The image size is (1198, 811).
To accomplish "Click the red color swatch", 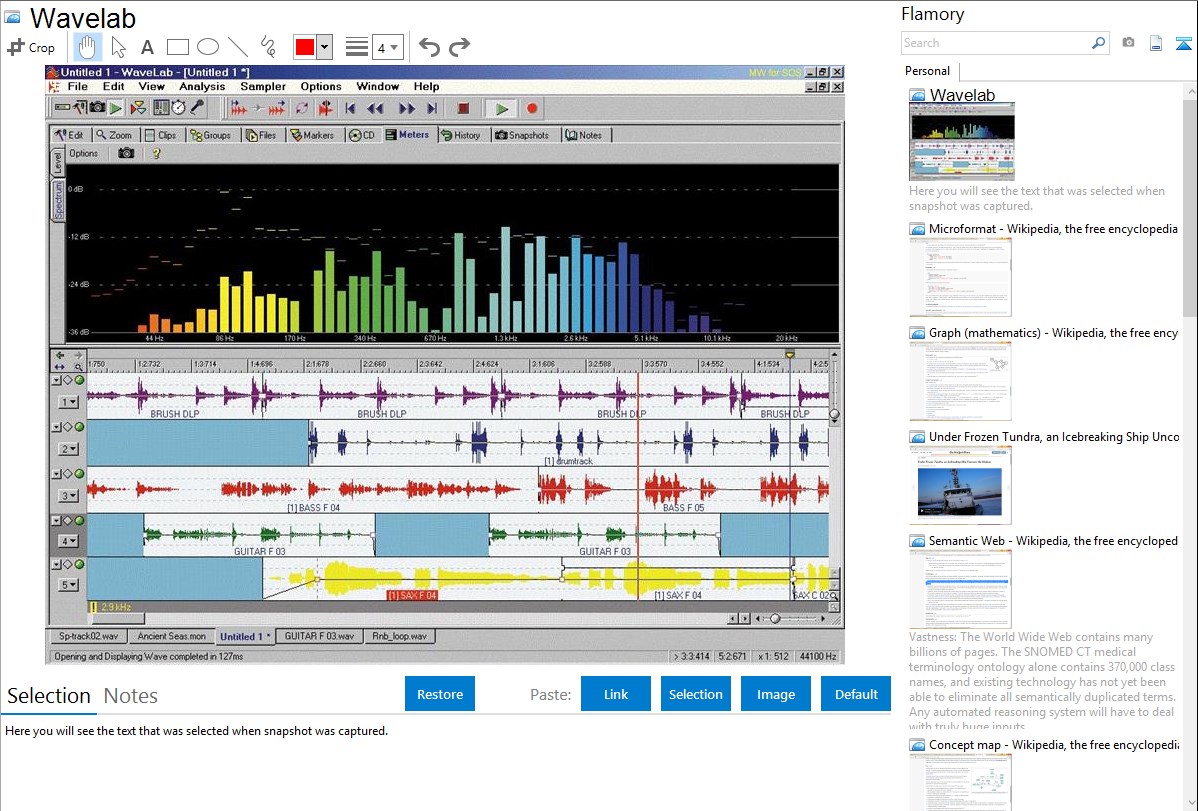I will pyautogui.click(x=305, y=47).
